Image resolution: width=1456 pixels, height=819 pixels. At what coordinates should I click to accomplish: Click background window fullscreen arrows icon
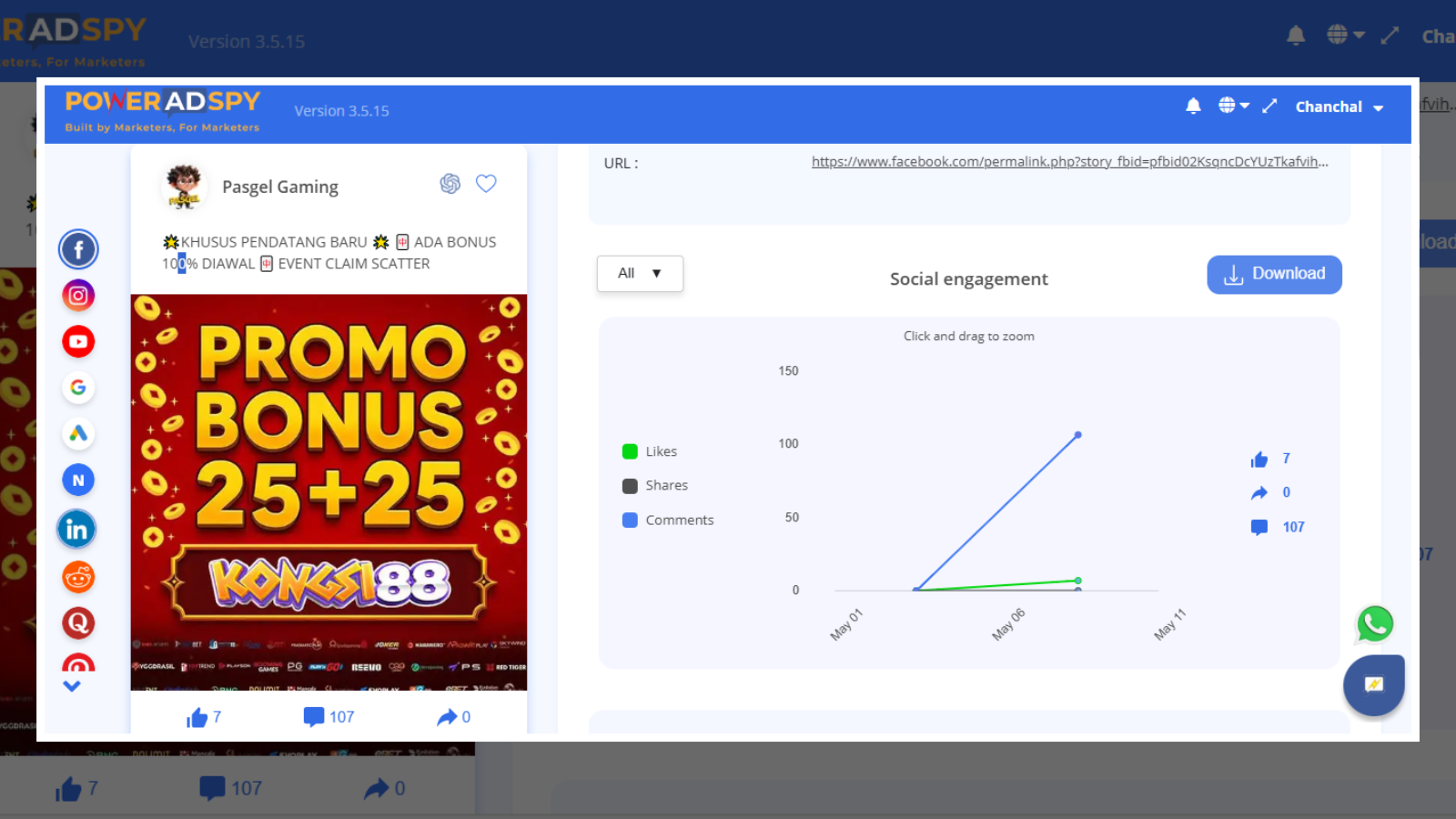[x=1390, y=35]
